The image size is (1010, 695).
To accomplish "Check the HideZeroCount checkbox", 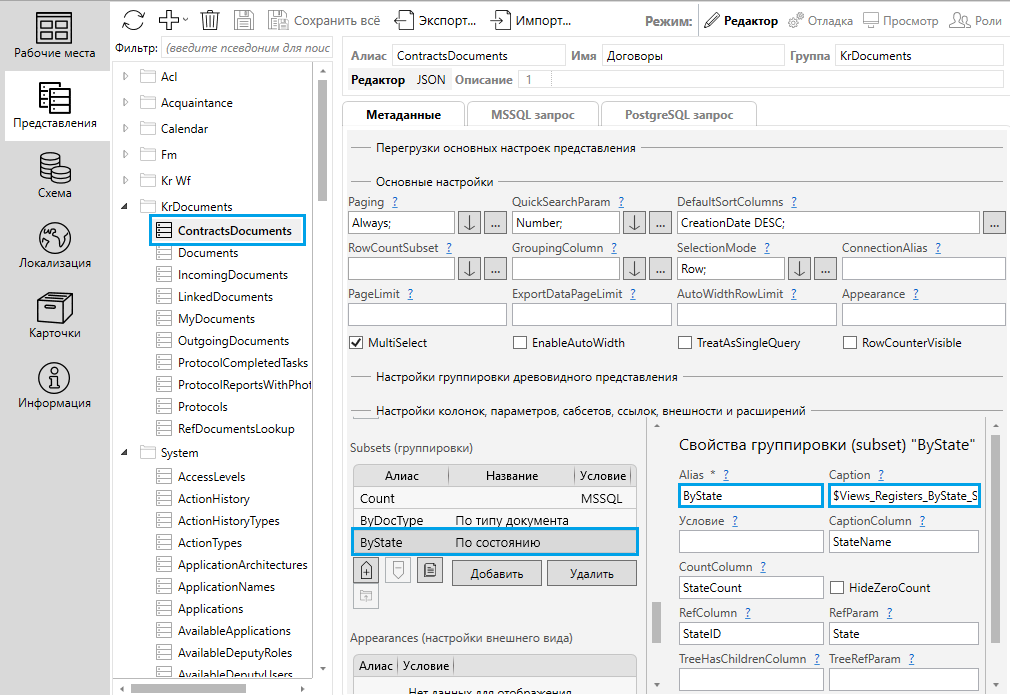I will (x=837, y=588).
